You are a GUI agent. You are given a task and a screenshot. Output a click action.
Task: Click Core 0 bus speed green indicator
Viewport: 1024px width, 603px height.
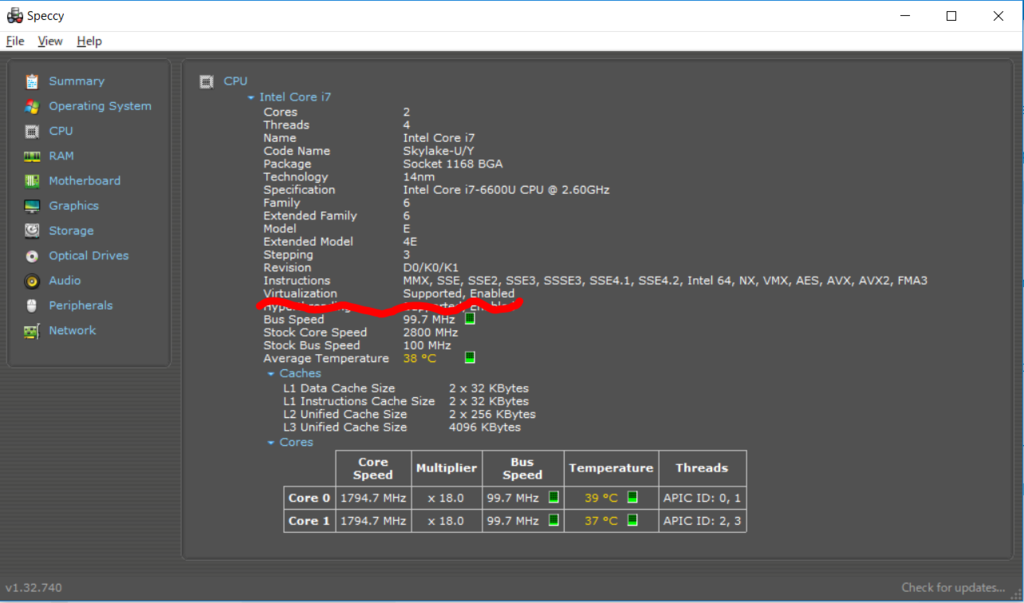click(554, 497)
